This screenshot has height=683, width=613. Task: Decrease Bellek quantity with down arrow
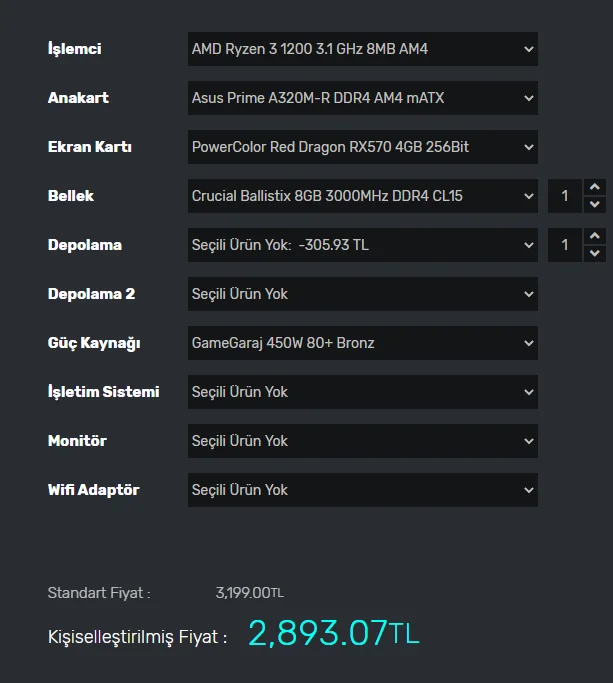tap(595, 204)
